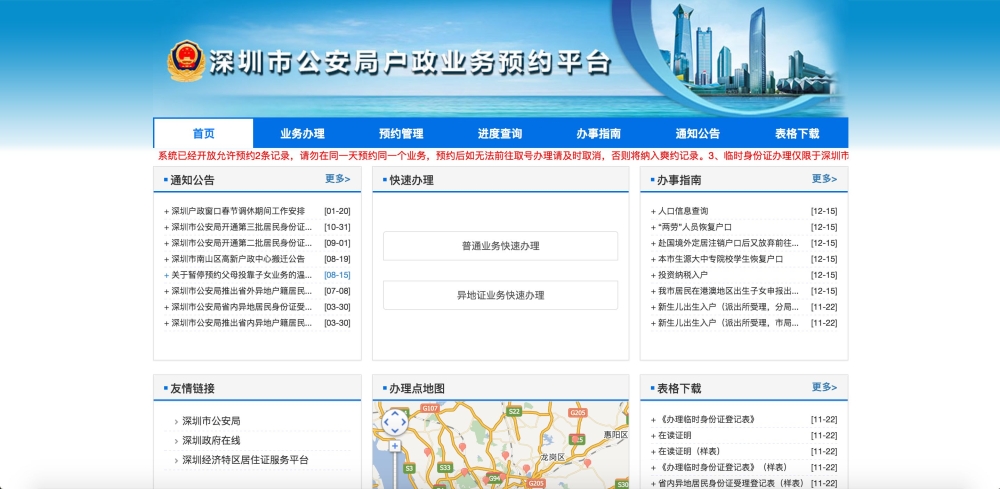The height and width of the screenshot is (489, 1000).
Task: Switch to the 预约管理 tab
Action: [401, 133]
